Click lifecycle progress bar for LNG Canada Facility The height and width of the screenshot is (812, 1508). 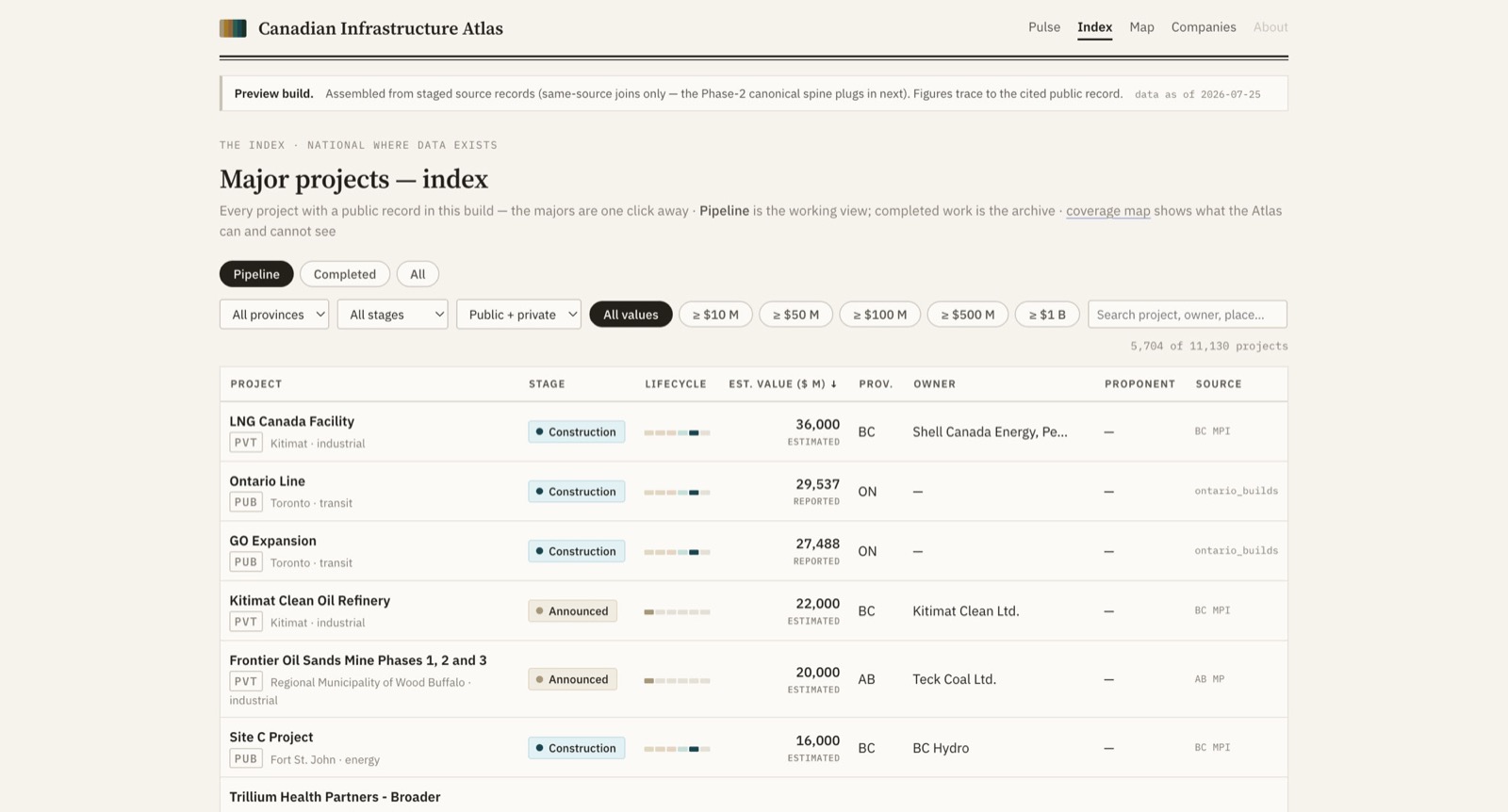pos(678,432)
